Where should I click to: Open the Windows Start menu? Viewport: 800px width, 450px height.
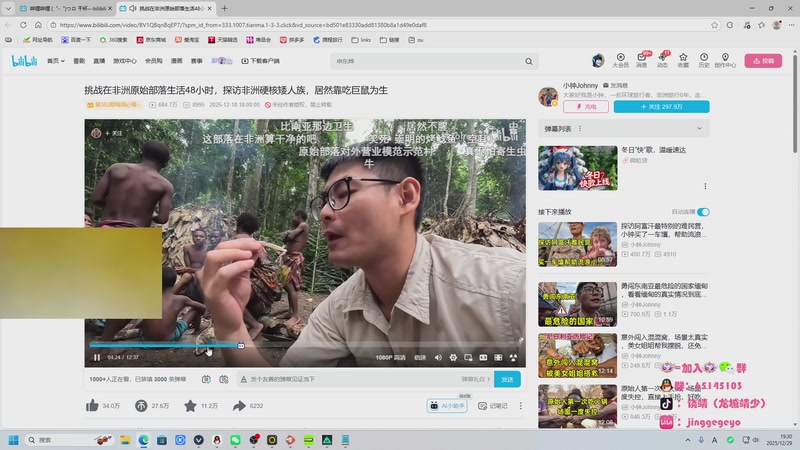(14, 440)
